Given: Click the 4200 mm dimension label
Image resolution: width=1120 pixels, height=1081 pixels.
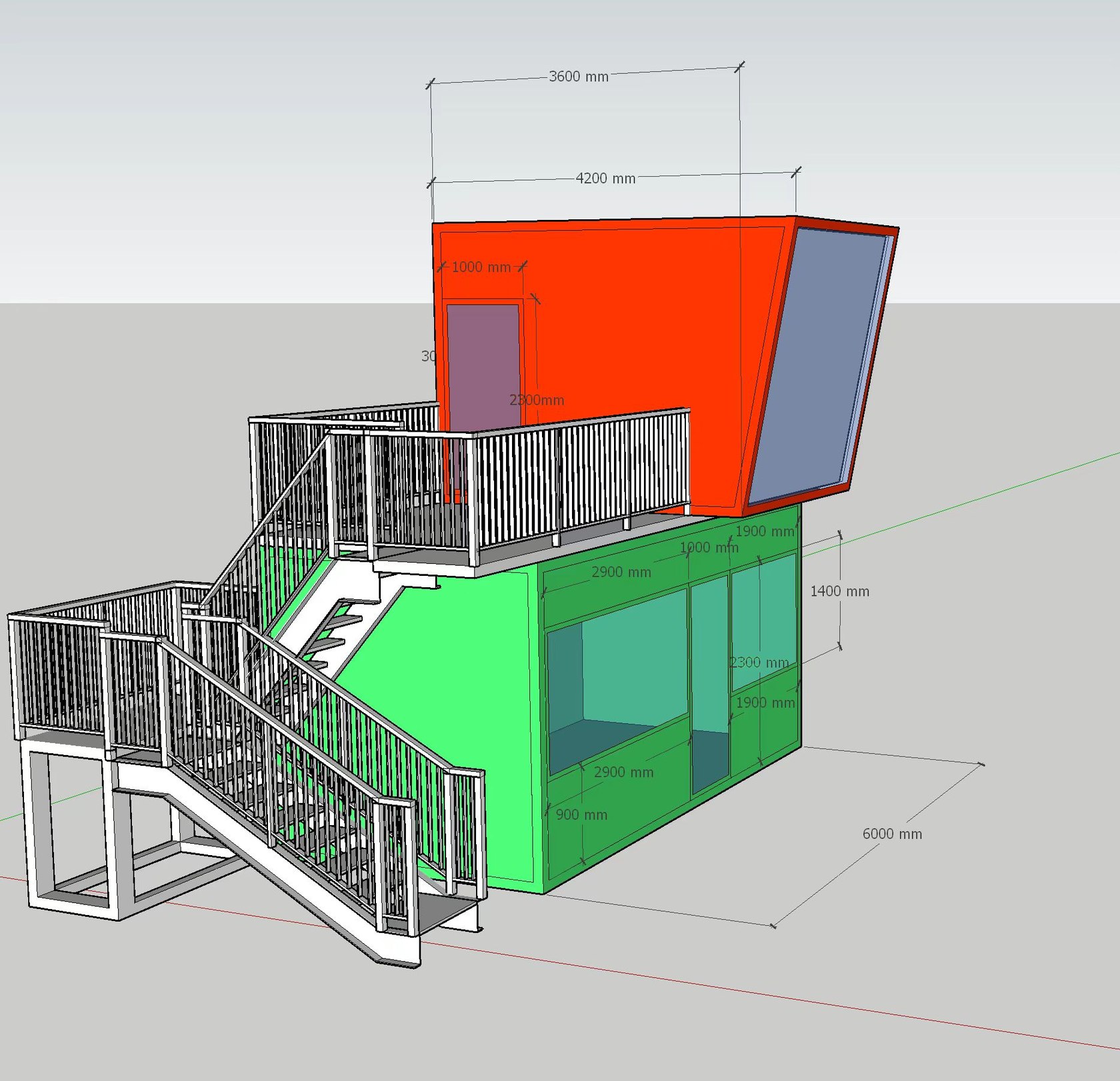Looking at the screenshot, I should click(x=605, y=179).
